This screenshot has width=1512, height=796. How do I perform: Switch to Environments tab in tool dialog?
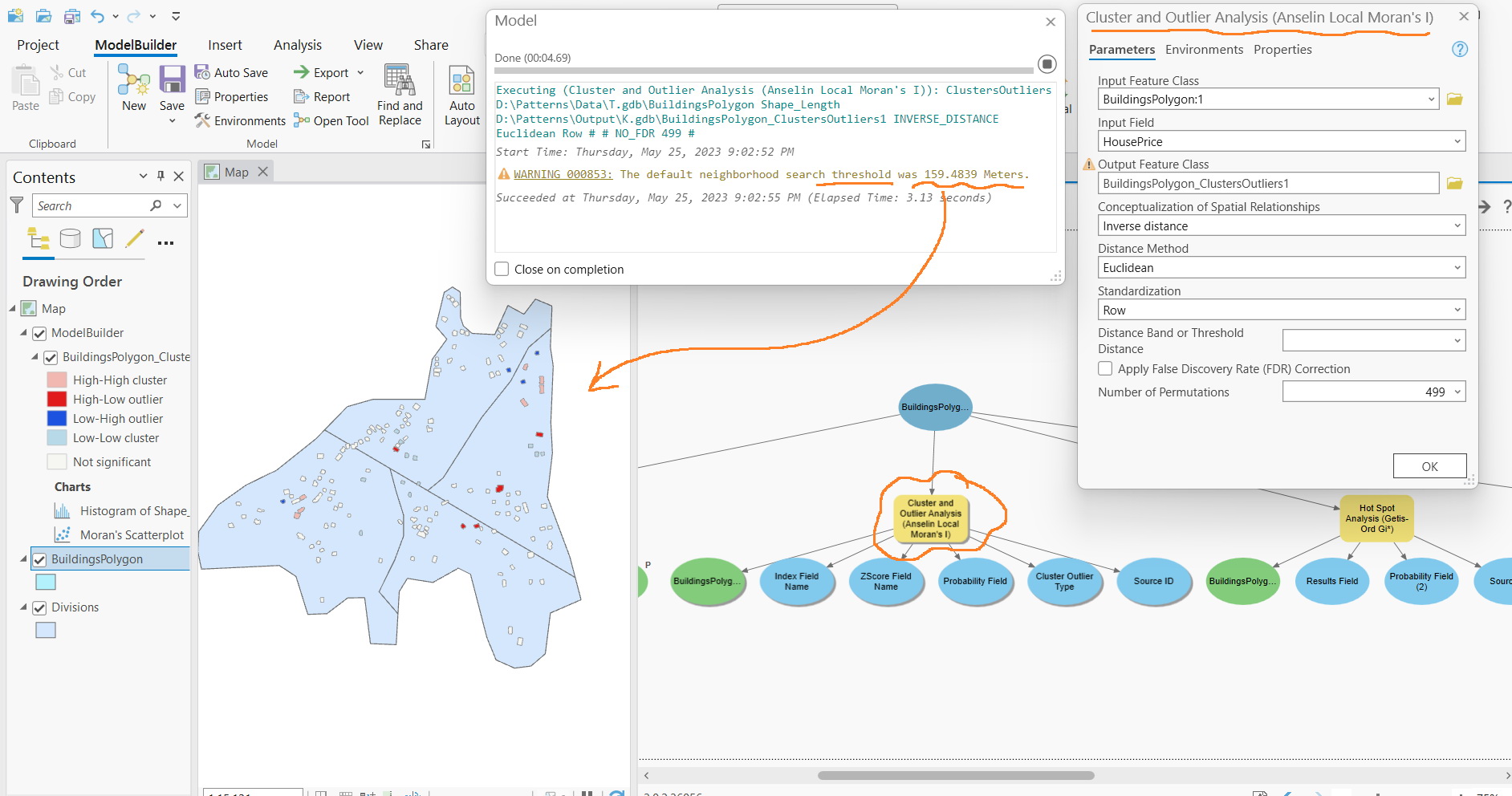pos(1204,50)
